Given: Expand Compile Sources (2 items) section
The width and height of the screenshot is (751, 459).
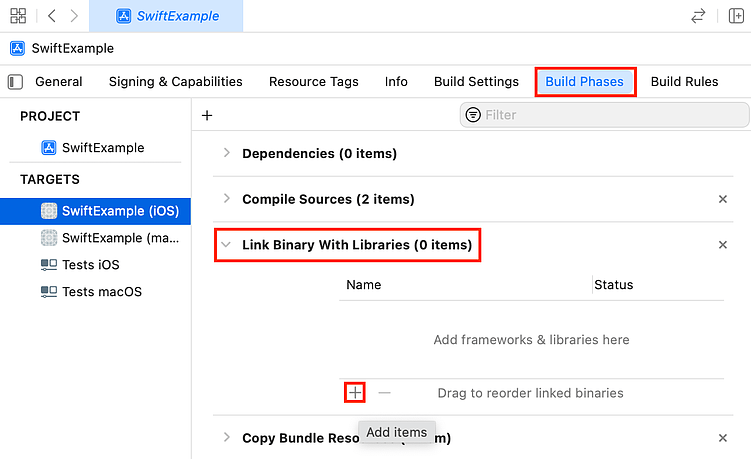Looking at the screenshot, I should pyautogui.click(x=227, y=198).
